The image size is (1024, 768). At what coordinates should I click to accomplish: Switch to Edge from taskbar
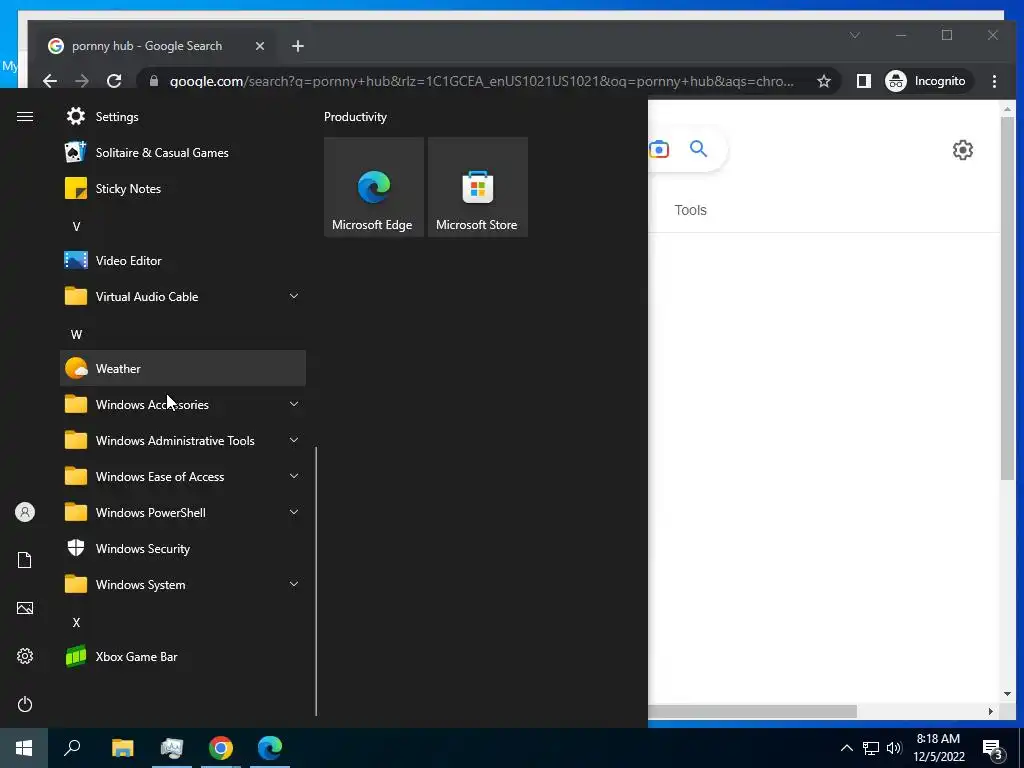point(270,748)
